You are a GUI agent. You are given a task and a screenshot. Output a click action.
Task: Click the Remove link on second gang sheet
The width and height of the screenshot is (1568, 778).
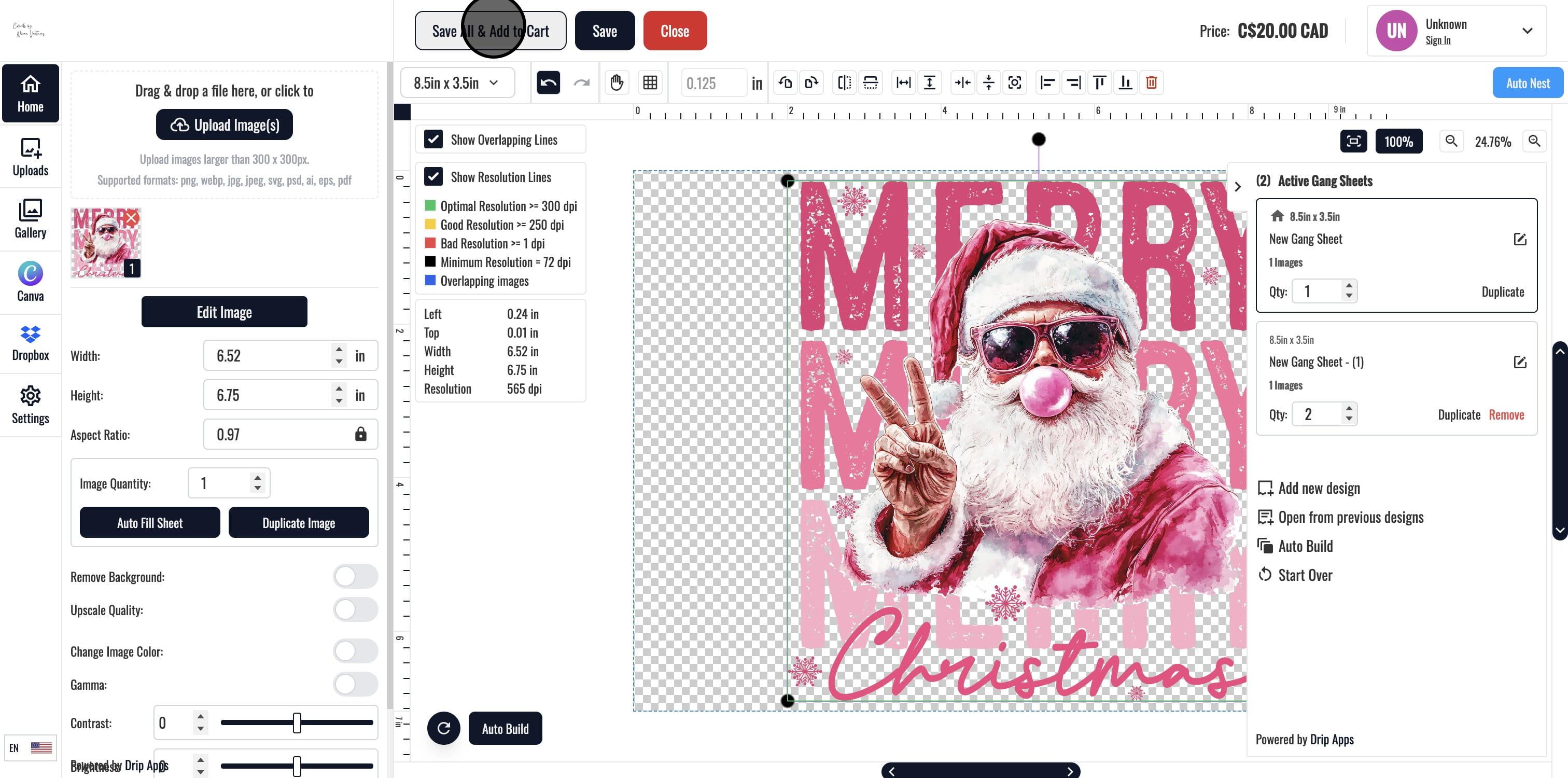point(1506,414)
